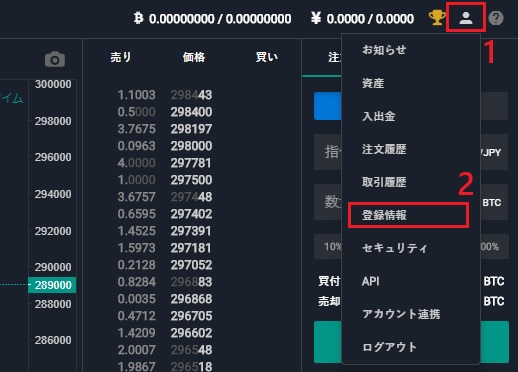This screenshot has height=372, width=518.
Task: Click the 価格 column header
Action: [x=194, y=57]
